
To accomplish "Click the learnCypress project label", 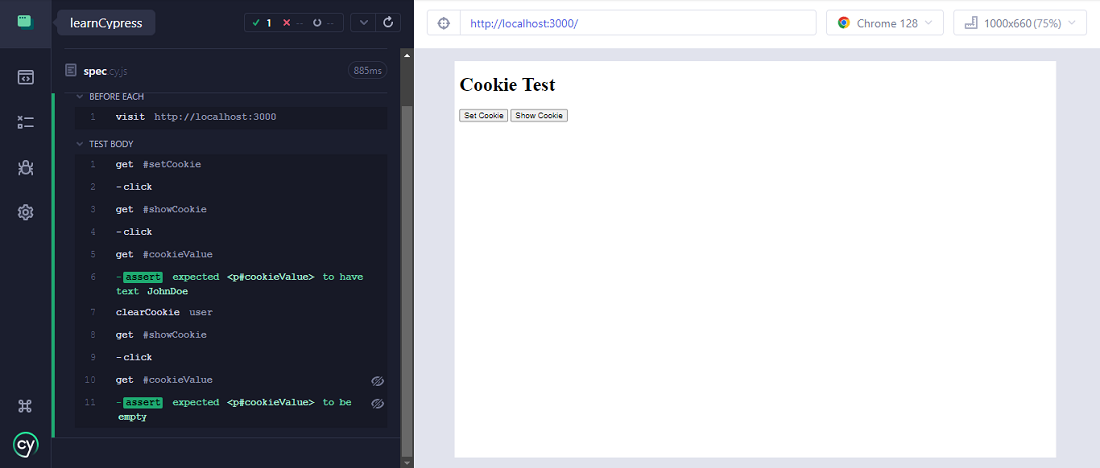I will (106, 23).
